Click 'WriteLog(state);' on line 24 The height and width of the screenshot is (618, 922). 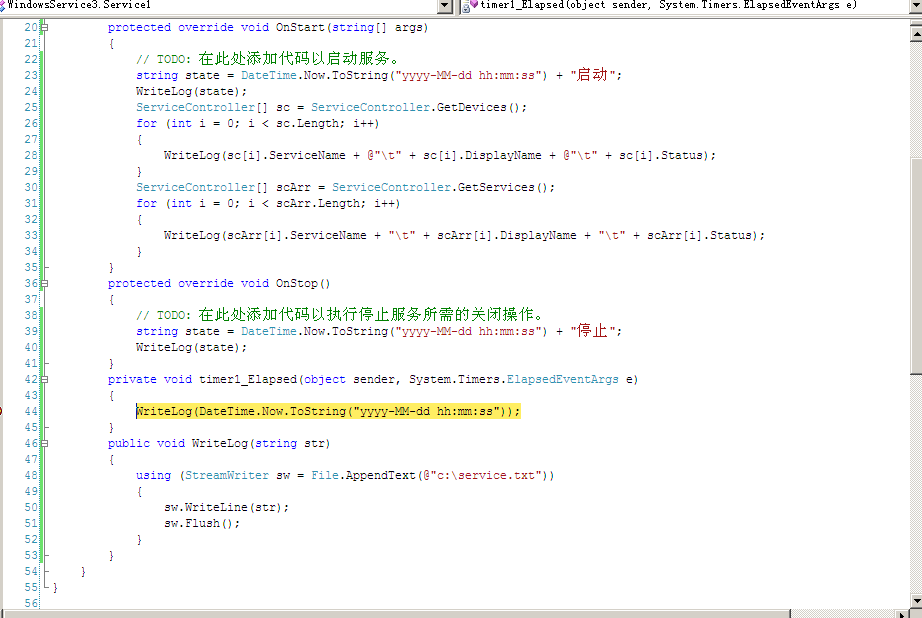pyautogui.click(x=192, y=91)
